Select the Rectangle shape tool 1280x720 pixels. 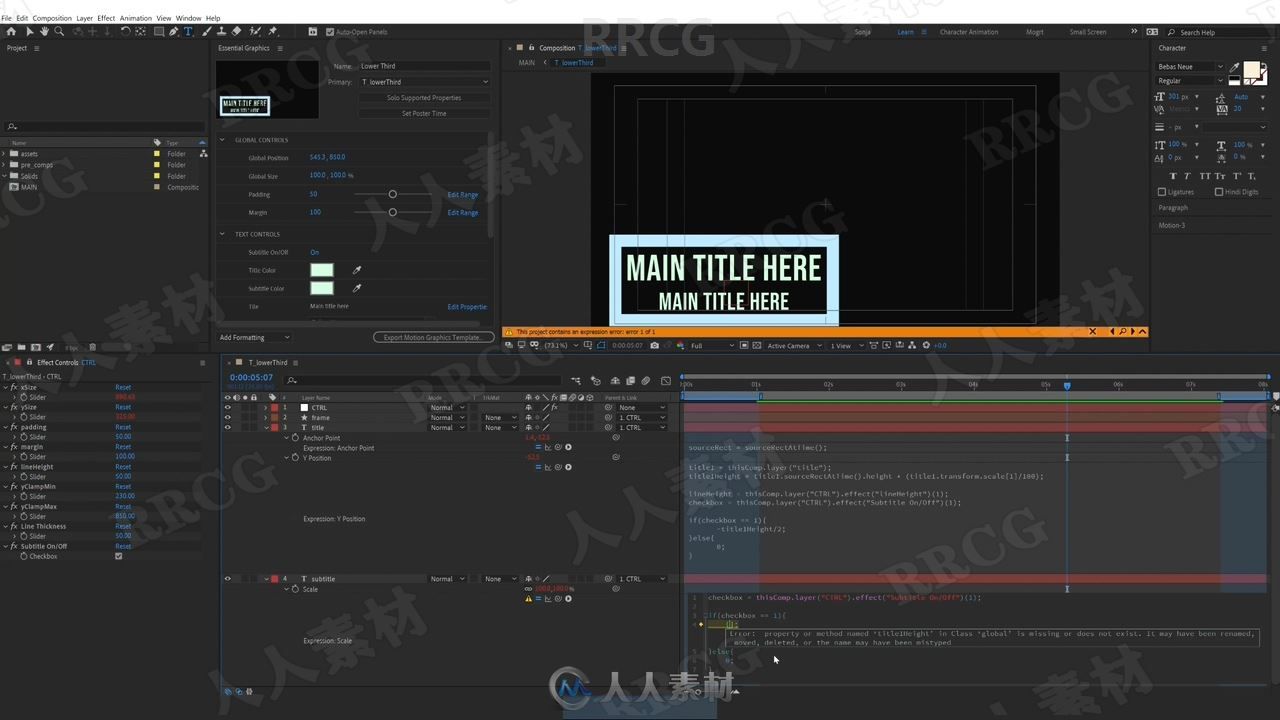(x=158, y=32)
